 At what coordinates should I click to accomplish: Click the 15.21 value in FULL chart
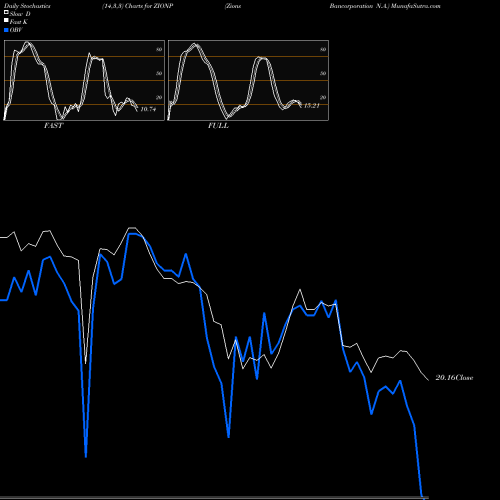pyautogui.click(x=312, y=106)
